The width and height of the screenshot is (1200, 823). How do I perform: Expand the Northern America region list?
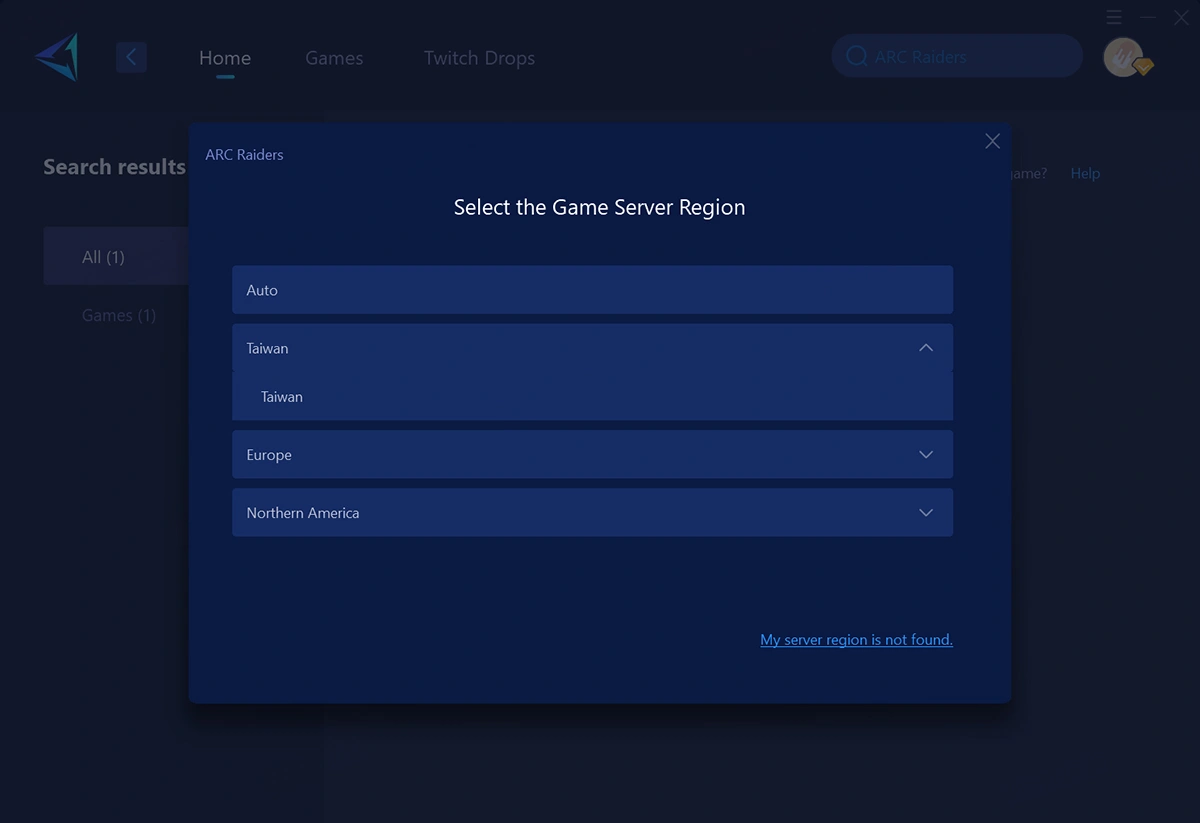point(925,513)
